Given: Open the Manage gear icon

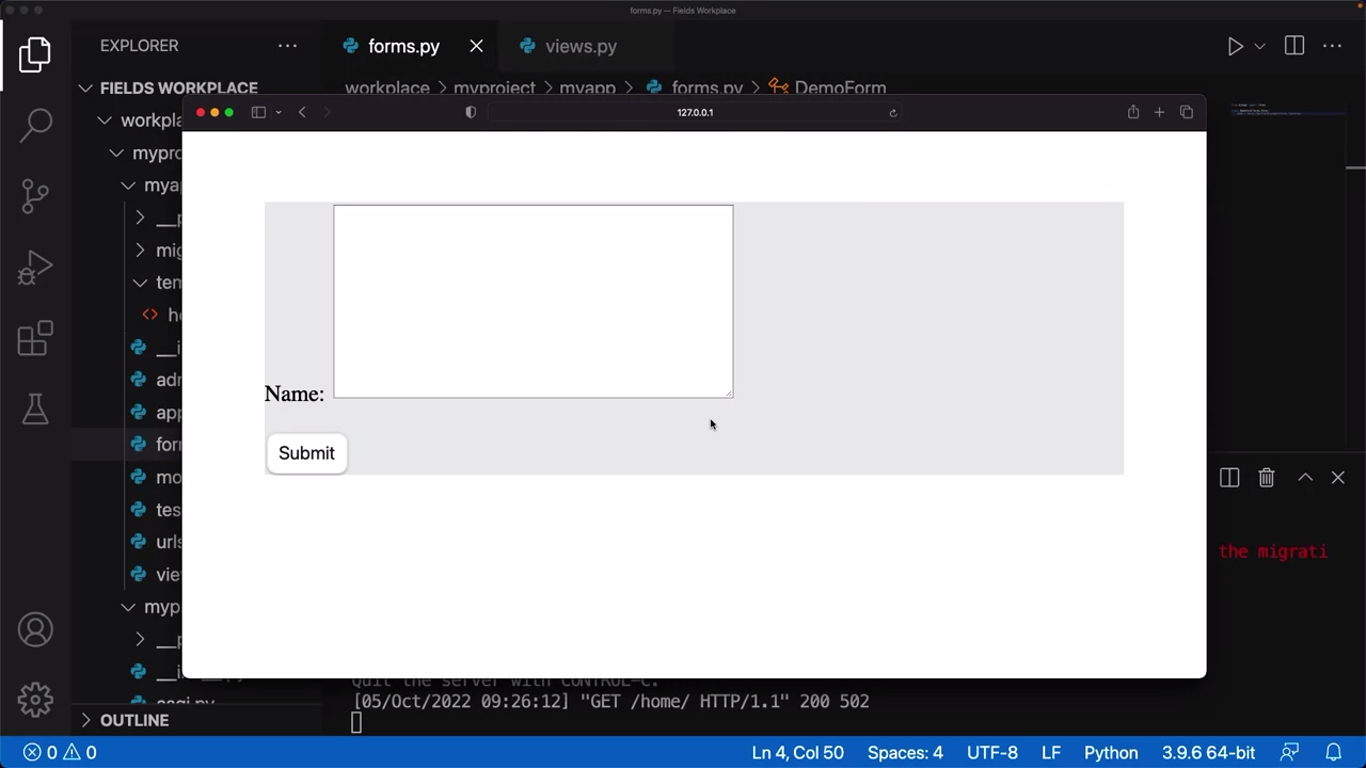Looking at the screenshot, I should (35, 700).
